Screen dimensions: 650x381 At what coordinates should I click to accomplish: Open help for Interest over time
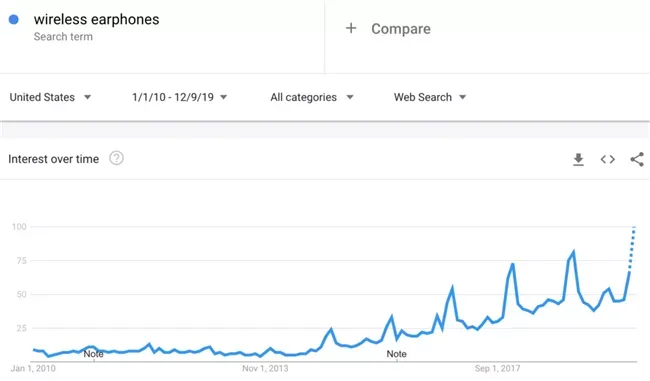116,158
